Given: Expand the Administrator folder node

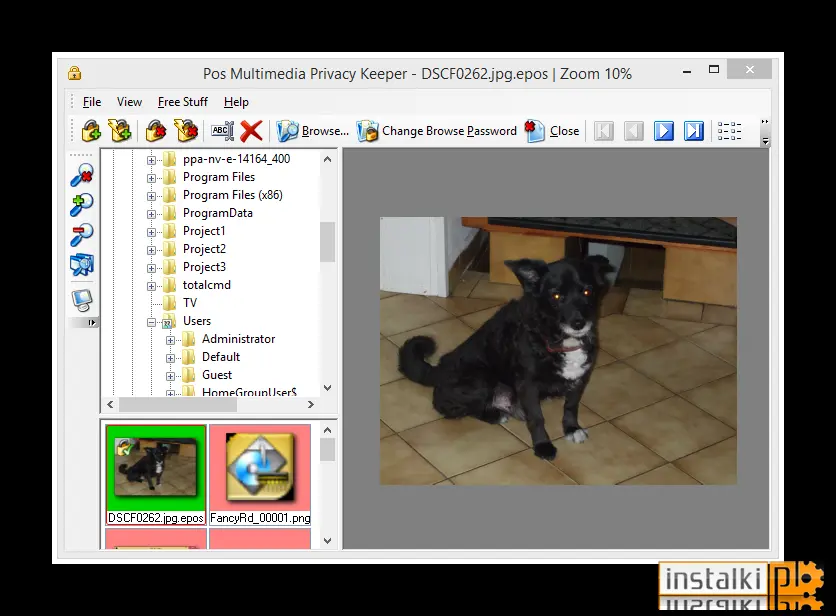Looking at the screenshot, I should click(170, 340).
